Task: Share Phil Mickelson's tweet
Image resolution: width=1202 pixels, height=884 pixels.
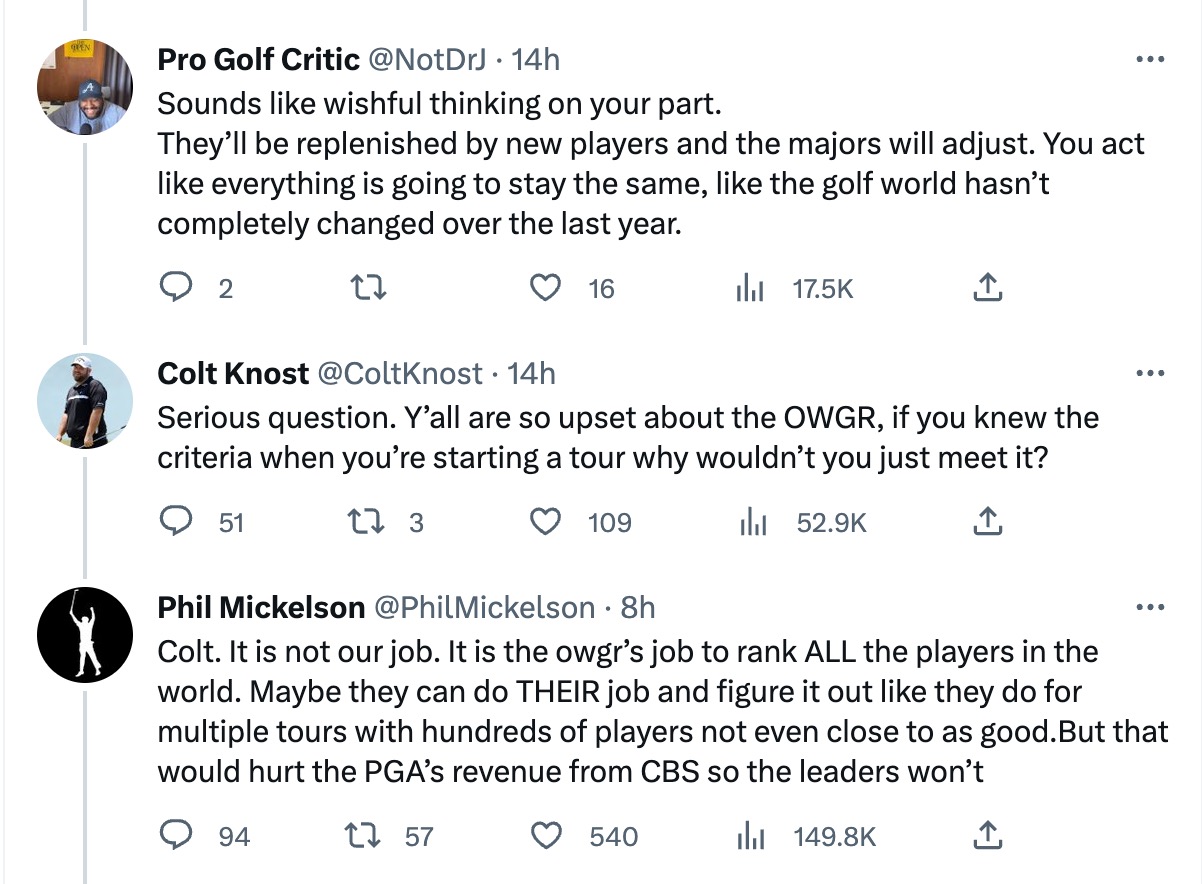Action: (986, 836)
